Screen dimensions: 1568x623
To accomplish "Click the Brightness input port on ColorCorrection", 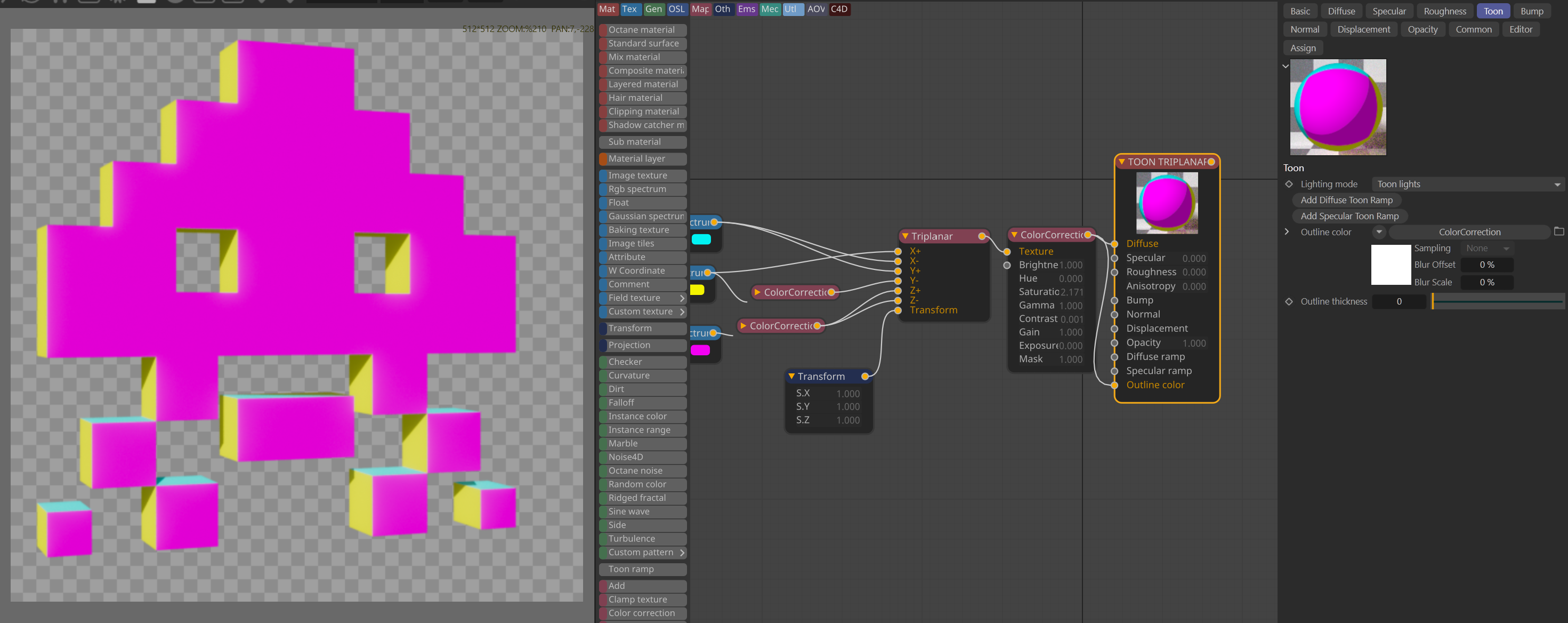I will [x=1007, y=265].
